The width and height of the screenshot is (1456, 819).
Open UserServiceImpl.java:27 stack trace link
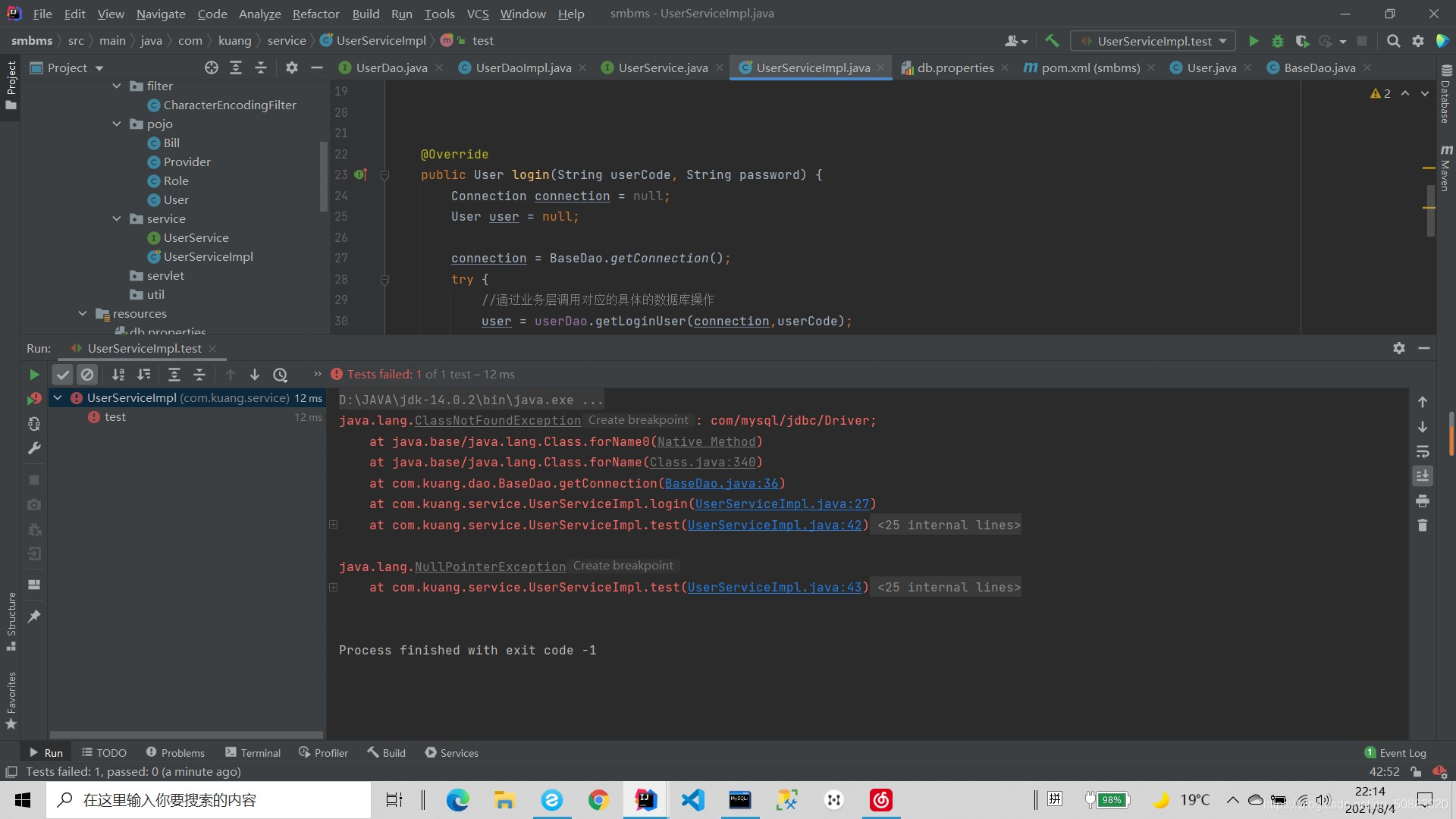[x=782, y=504]
